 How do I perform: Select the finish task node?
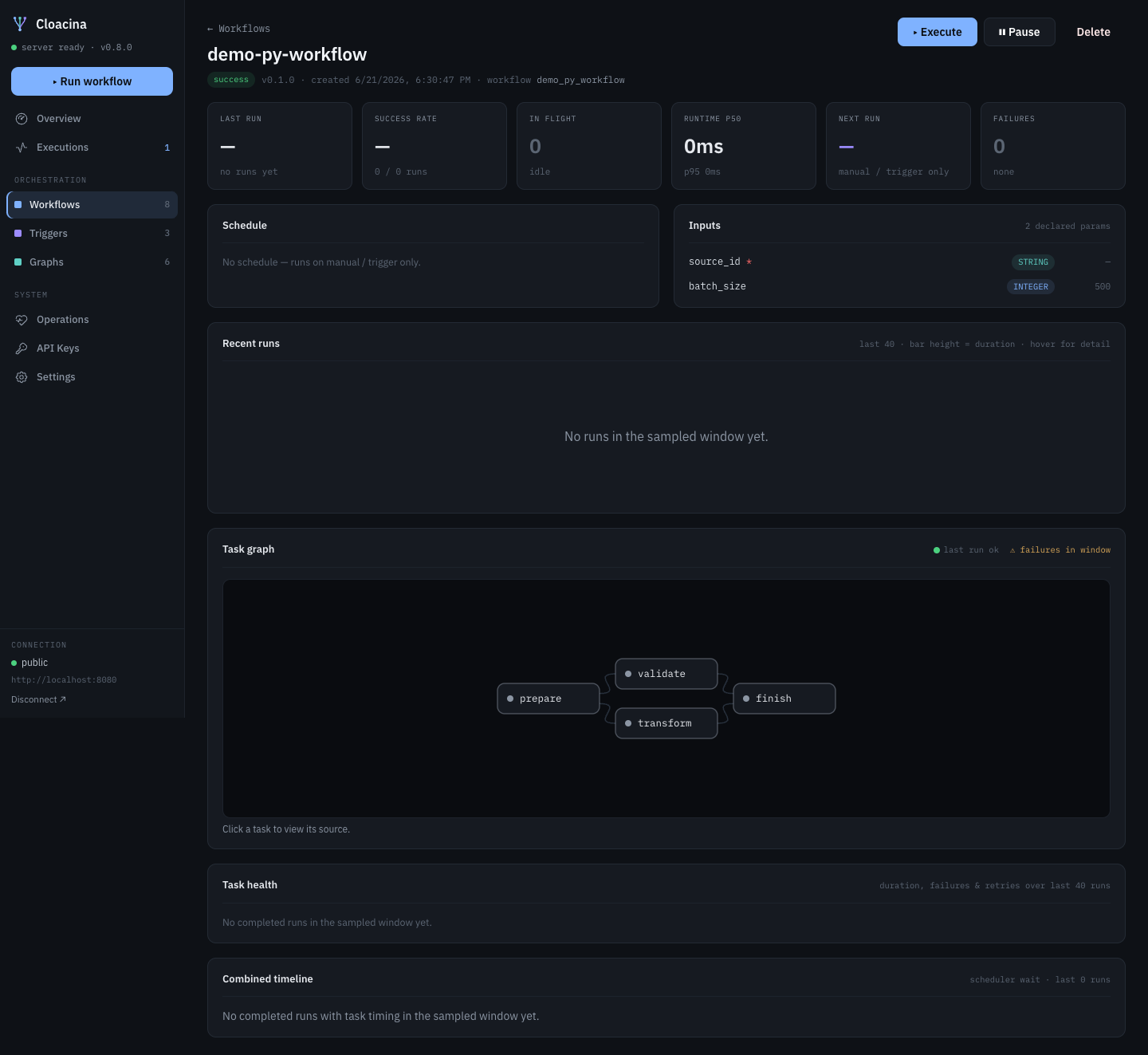pos(784,699)
